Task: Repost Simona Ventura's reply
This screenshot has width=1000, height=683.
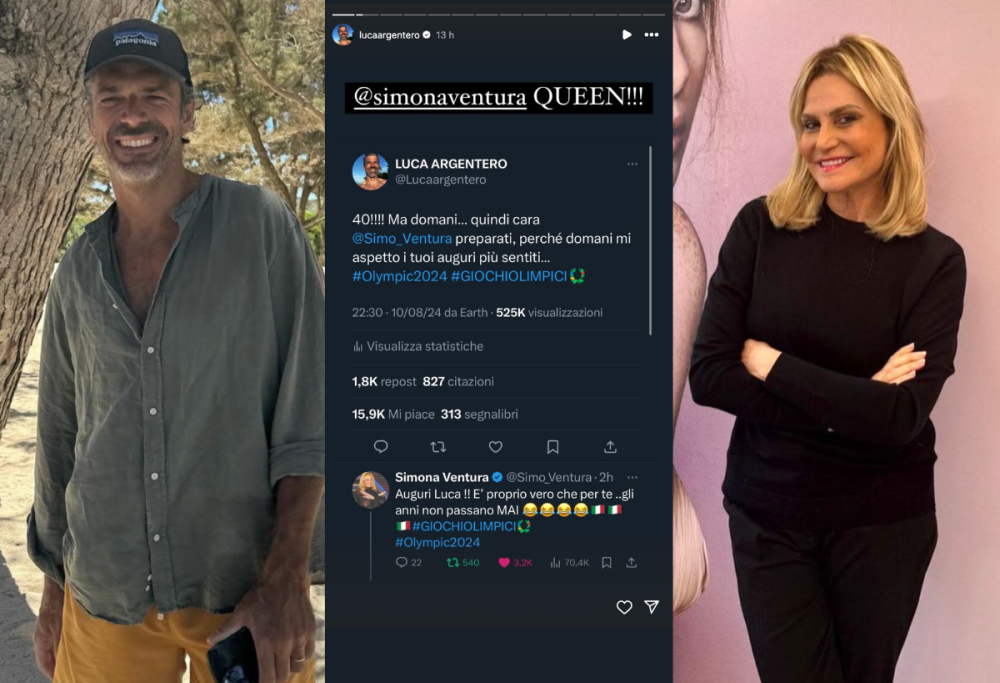Action: (x=453, y=563)
